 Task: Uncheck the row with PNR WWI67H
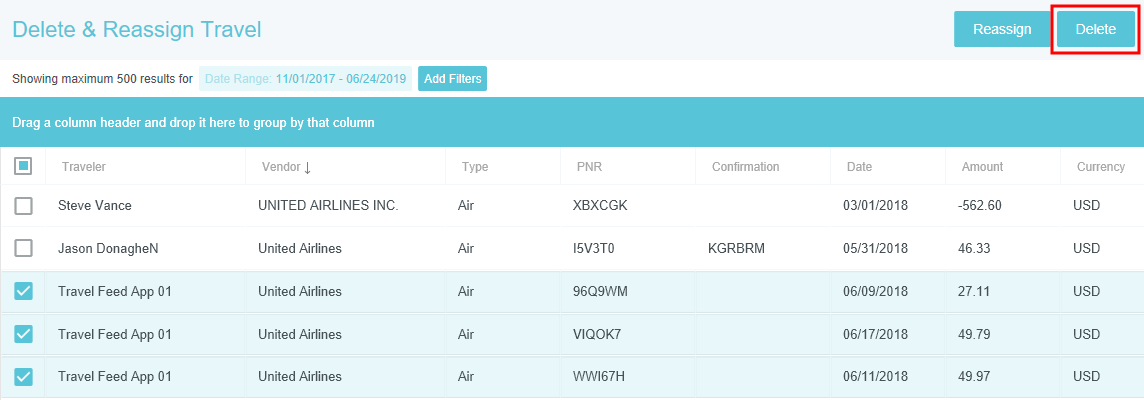(23, 377)
